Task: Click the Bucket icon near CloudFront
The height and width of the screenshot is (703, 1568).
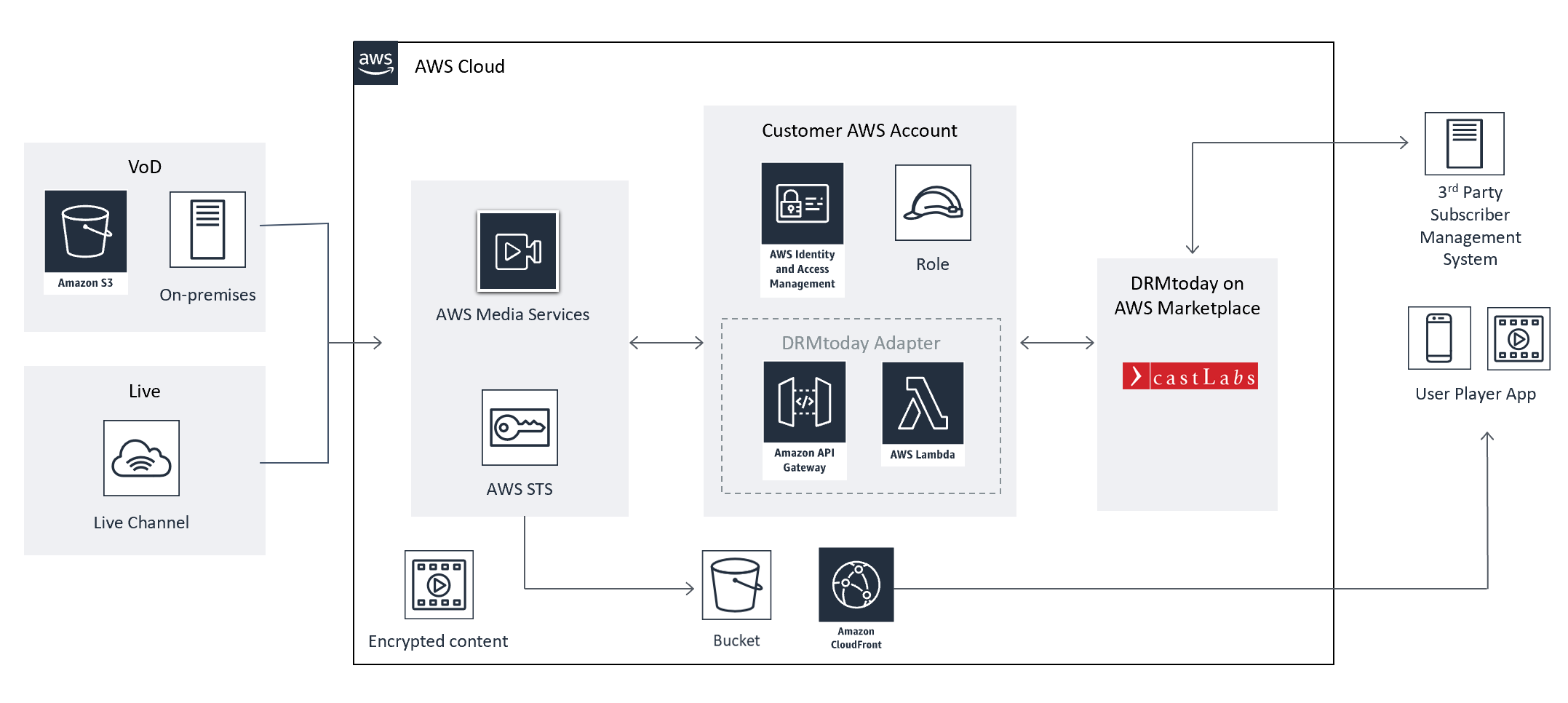Action: (x=736, y=585)
